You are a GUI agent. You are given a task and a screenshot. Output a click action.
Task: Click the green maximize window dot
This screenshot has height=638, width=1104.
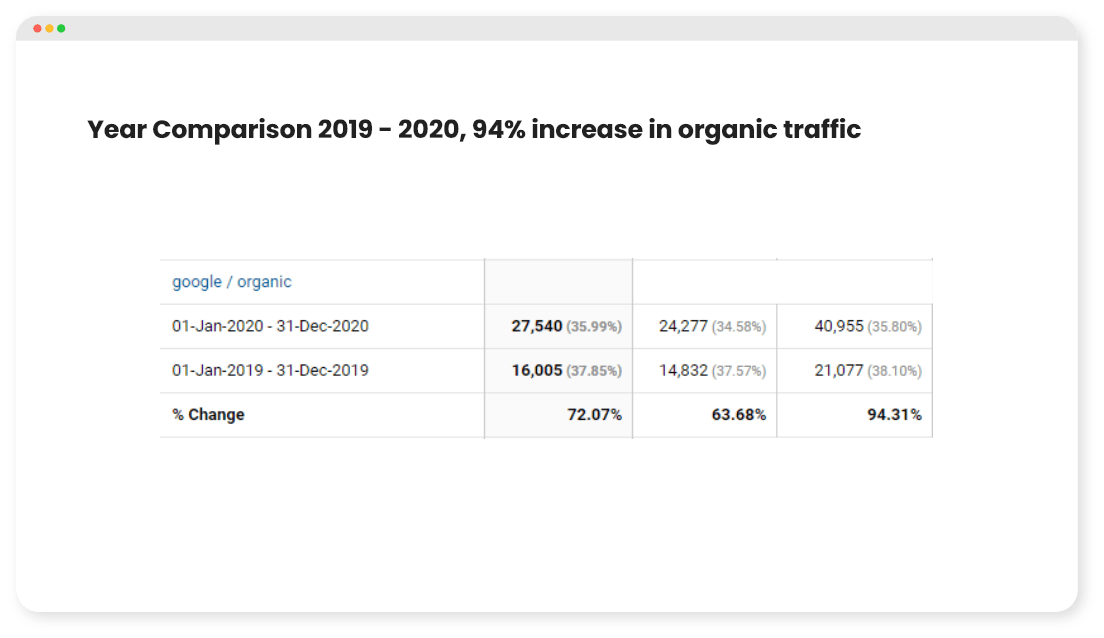61,28
